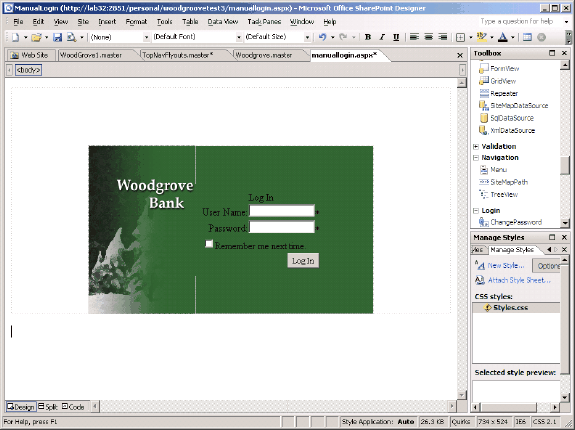
Task: Expand the Validation toolbox section
Action: coord(476,147)
